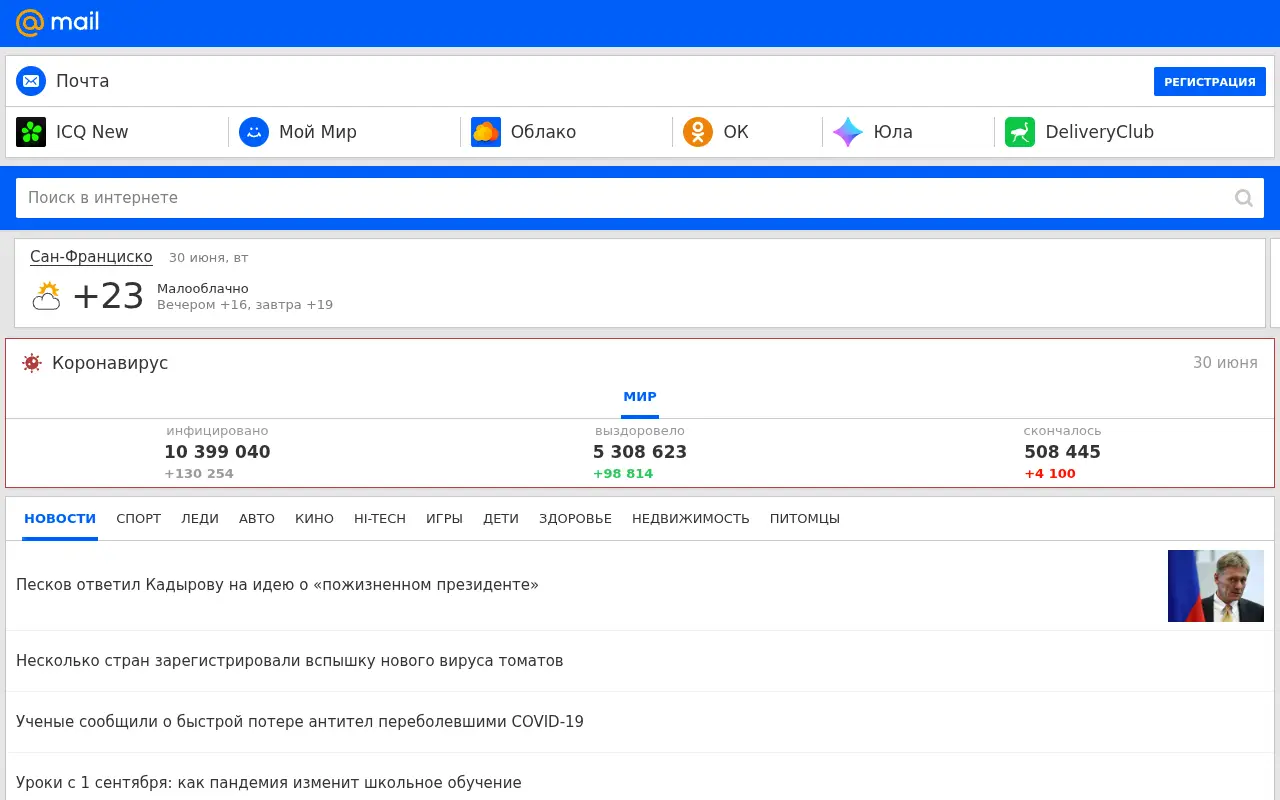Open the DeliveryClub ostrich icon
The height and width of the screenshot is (800, 1280).
coord(1020,132)
